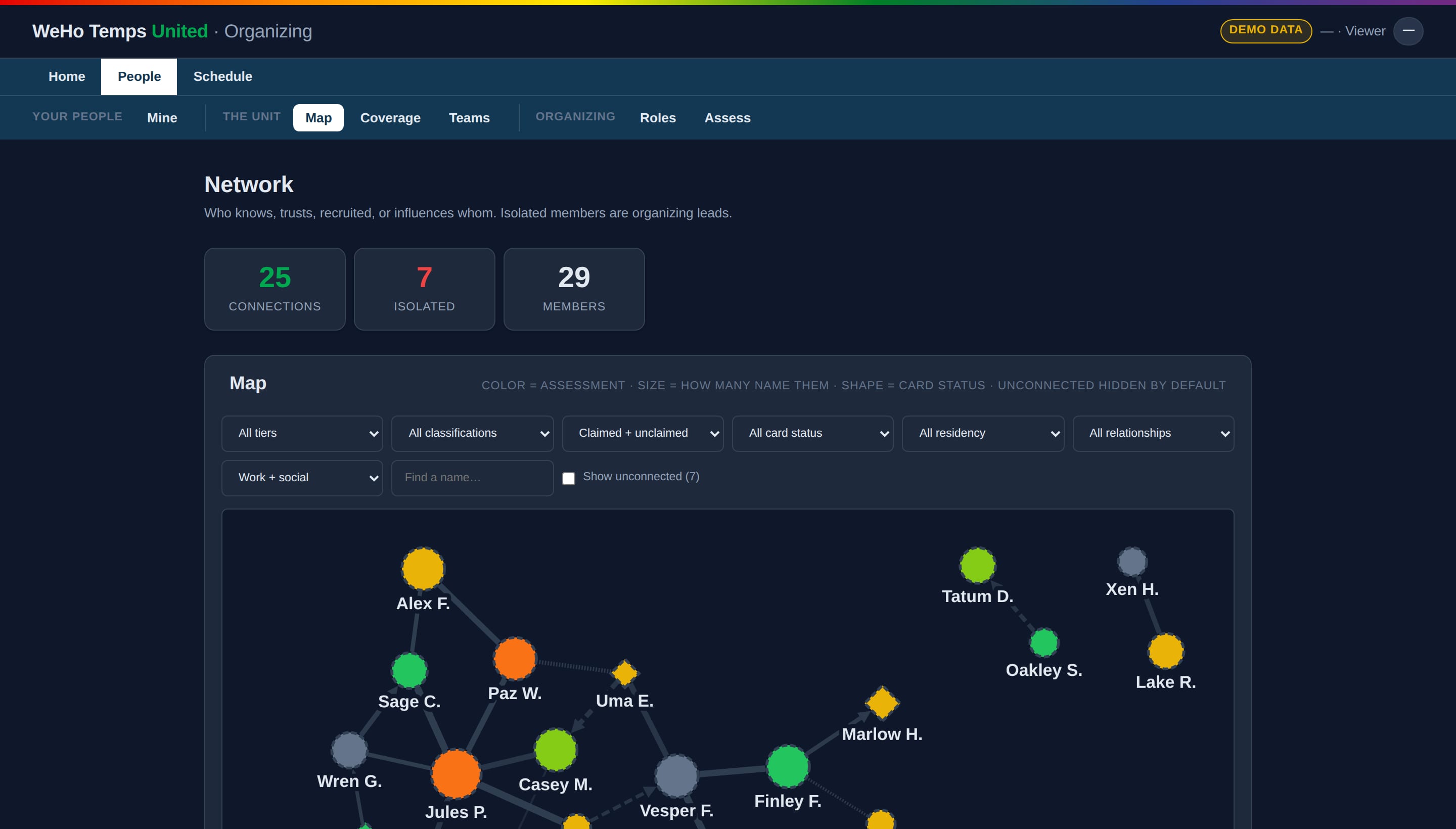Expand the All relationships dropdown
The image size is (1456, 829).
click(1153, 433)
